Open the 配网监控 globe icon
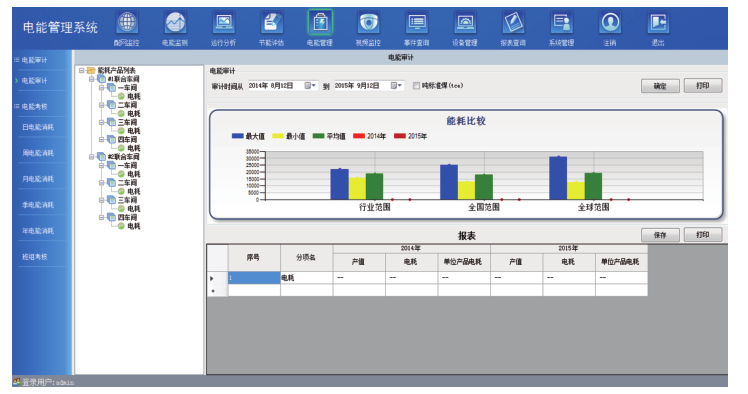This screenshot has width=748, height=394. click(127, 22)
